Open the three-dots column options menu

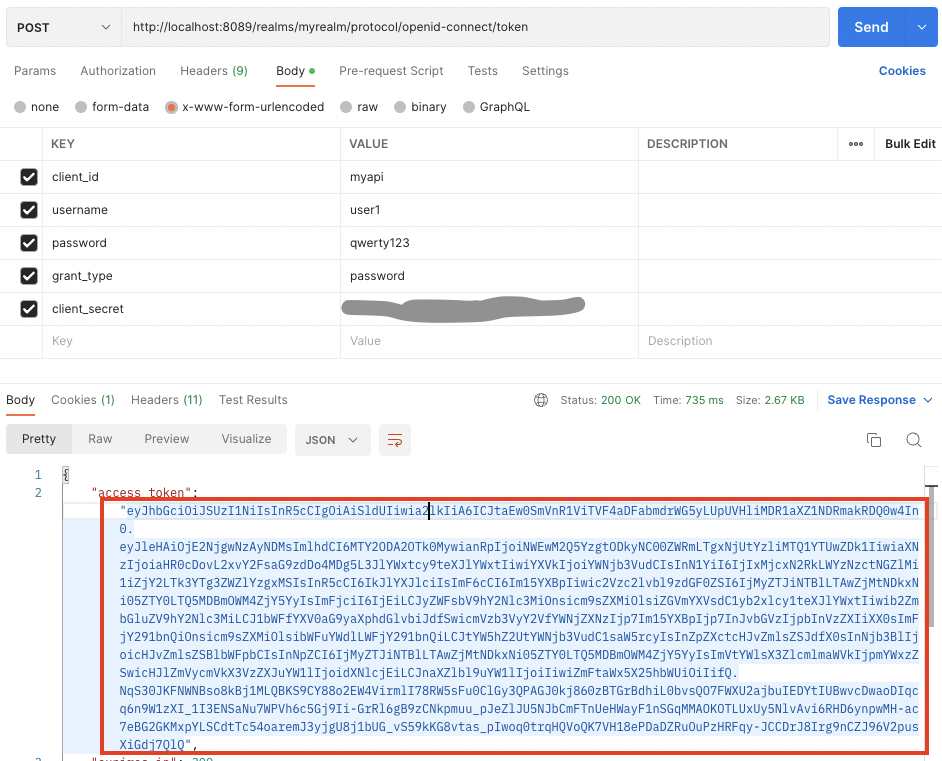click(x=856, y=144)
